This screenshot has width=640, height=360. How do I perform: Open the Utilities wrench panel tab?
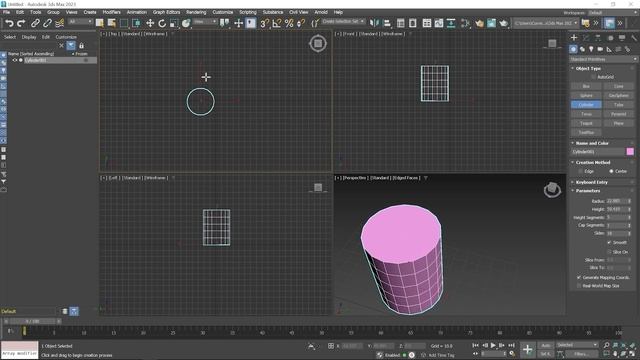coord(634,38)
